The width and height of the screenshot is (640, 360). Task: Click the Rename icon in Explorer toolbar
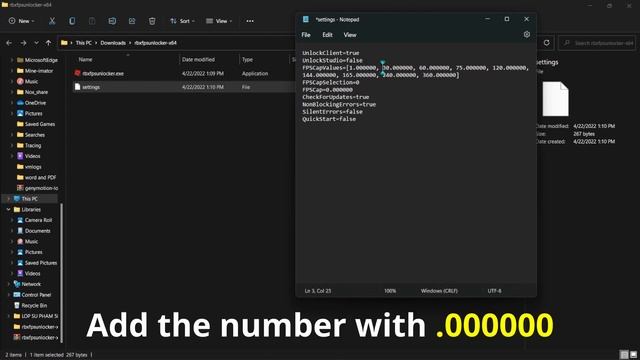pyautogui.click(x=112, y=21)
